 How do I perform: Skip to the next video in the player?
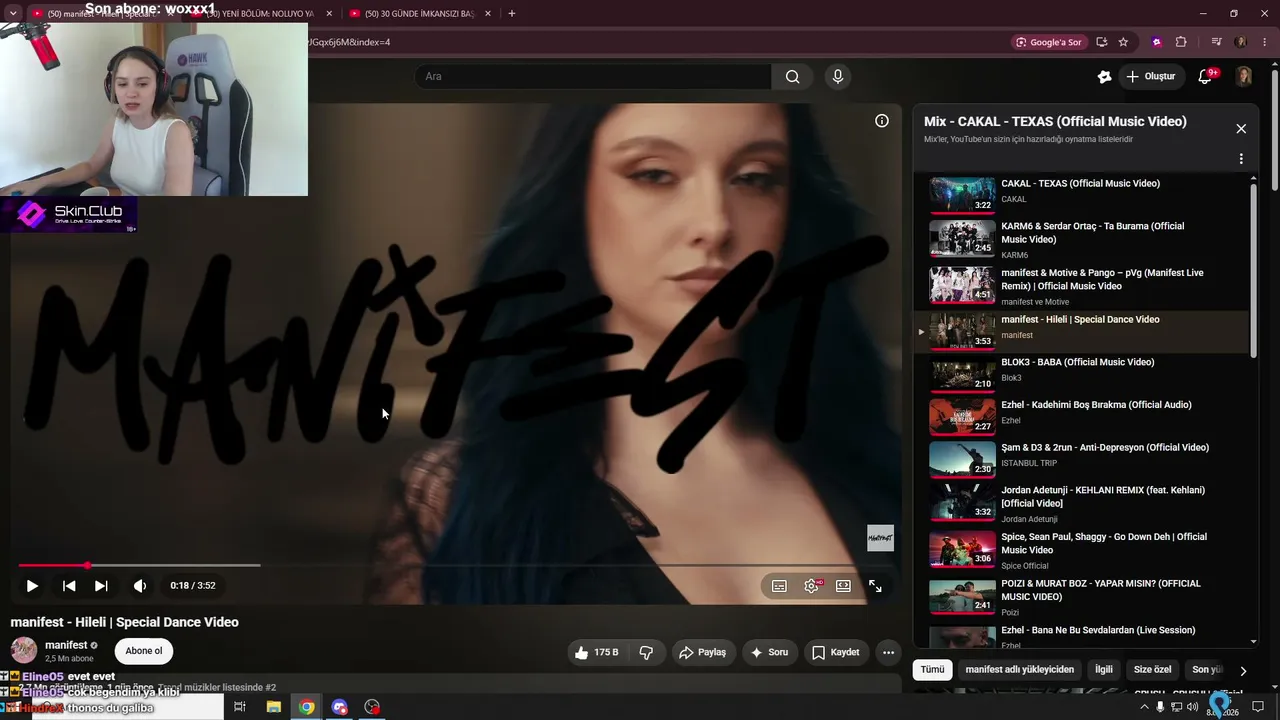point(101,586)
